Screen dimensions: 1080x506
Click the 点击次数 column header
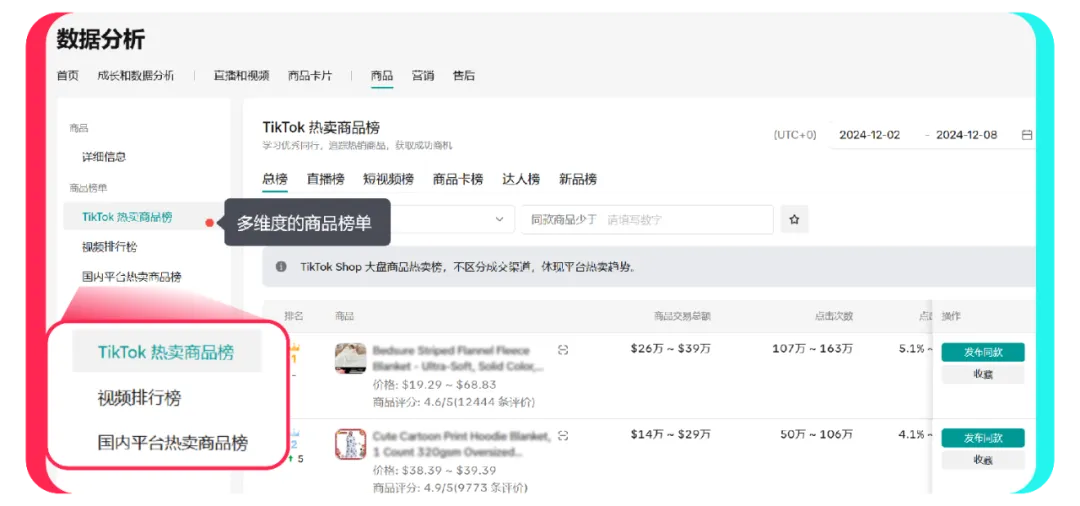833,317
